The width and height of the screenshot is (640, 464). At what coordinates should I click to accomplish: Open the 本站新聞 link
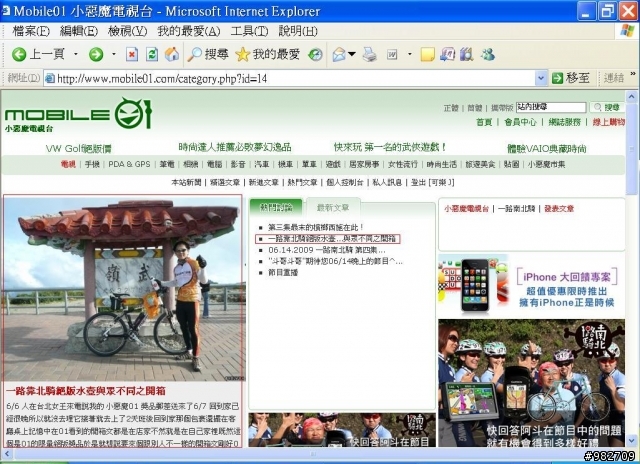[x=186, y=182]
